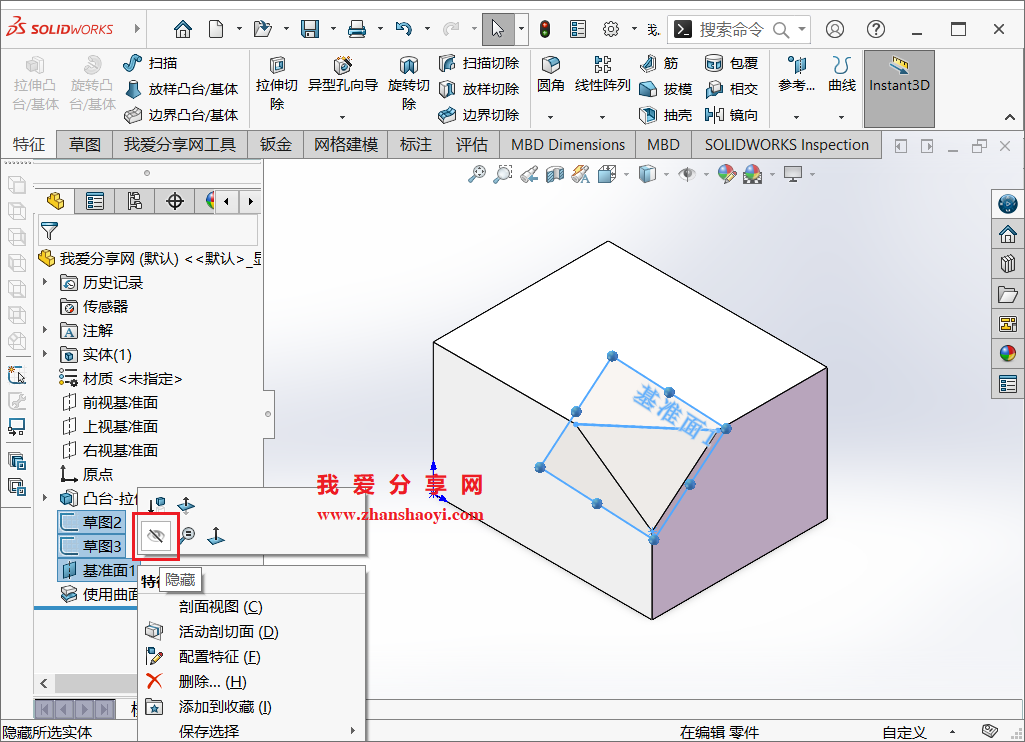The height and width of the screenshot is (742, 1025).
Task: Click the zoom-to-fit magnifier icon
Action: [477, 173]
